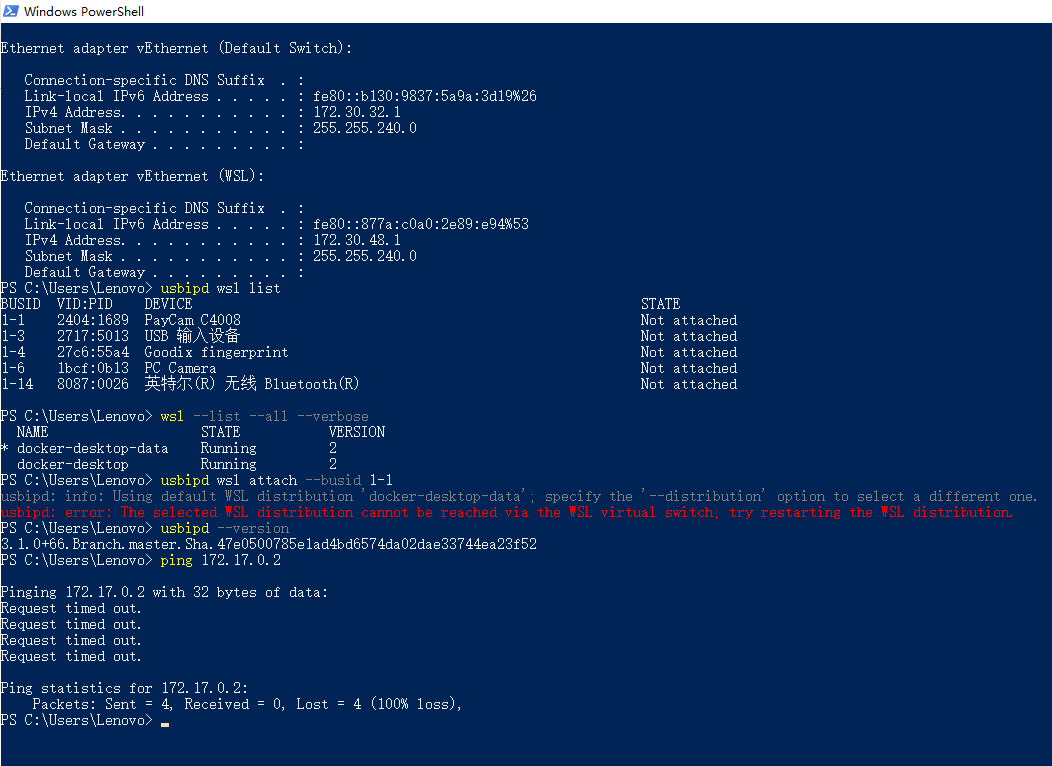1052x766 pixels.
Task: Click the IPv4 Address 172.30.48.1 value
Action: (356, 239)
